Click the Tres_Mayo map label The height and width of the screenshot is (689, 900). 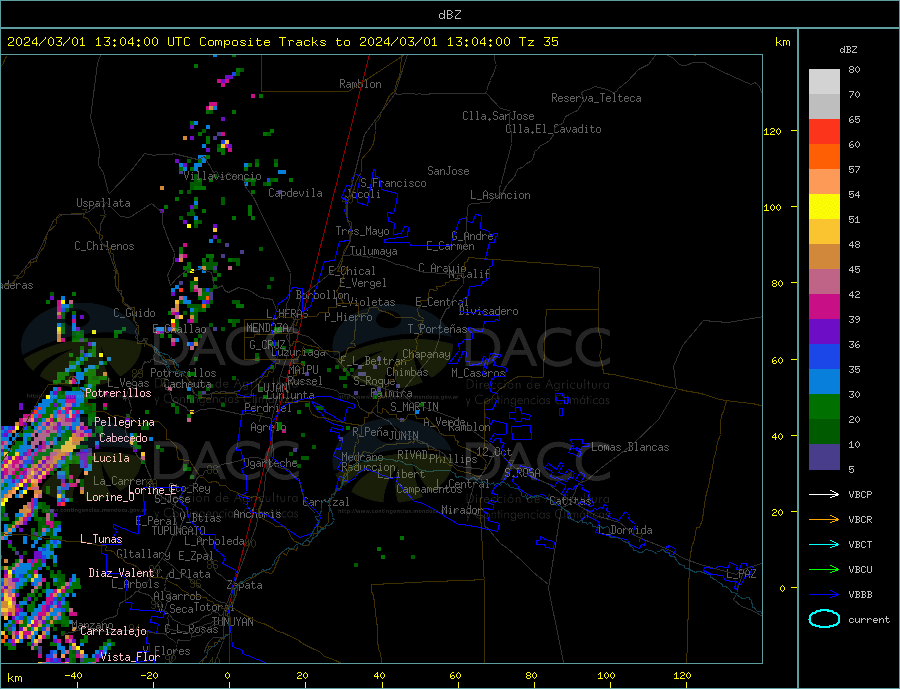[362, 231]
